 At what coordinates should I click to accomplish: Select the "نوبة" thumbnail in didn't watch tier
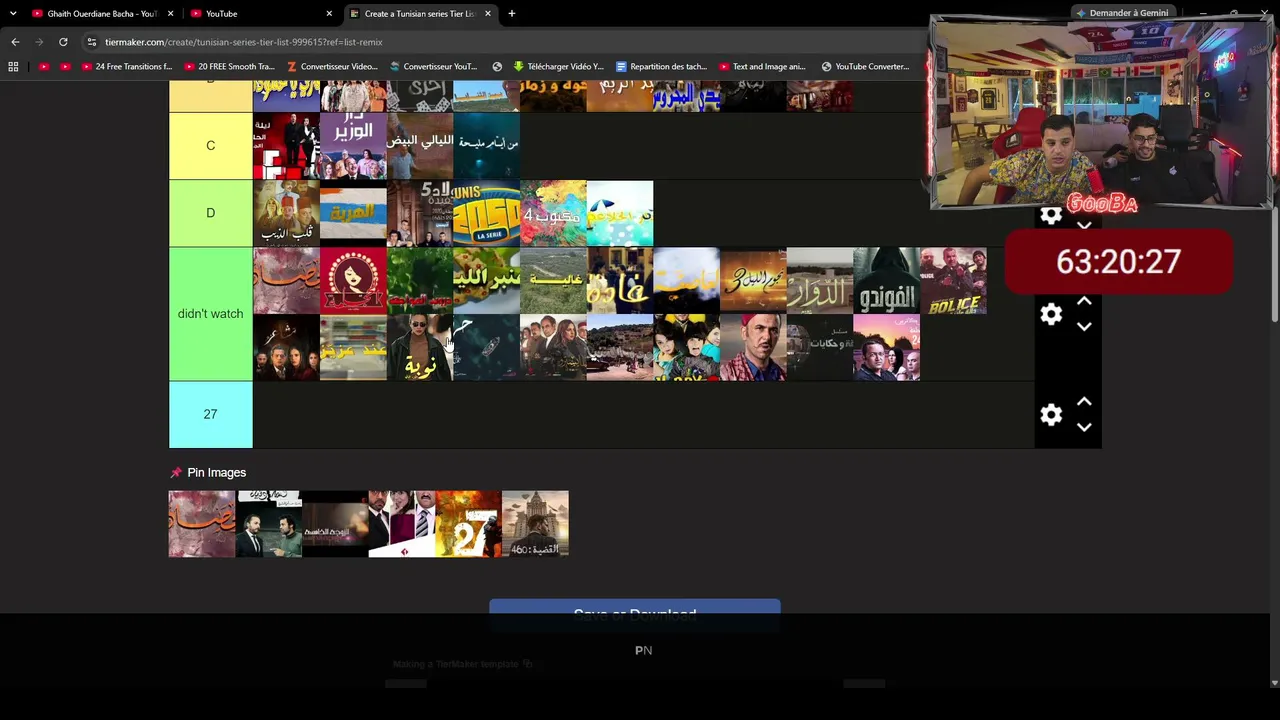[x=420, y=348]
